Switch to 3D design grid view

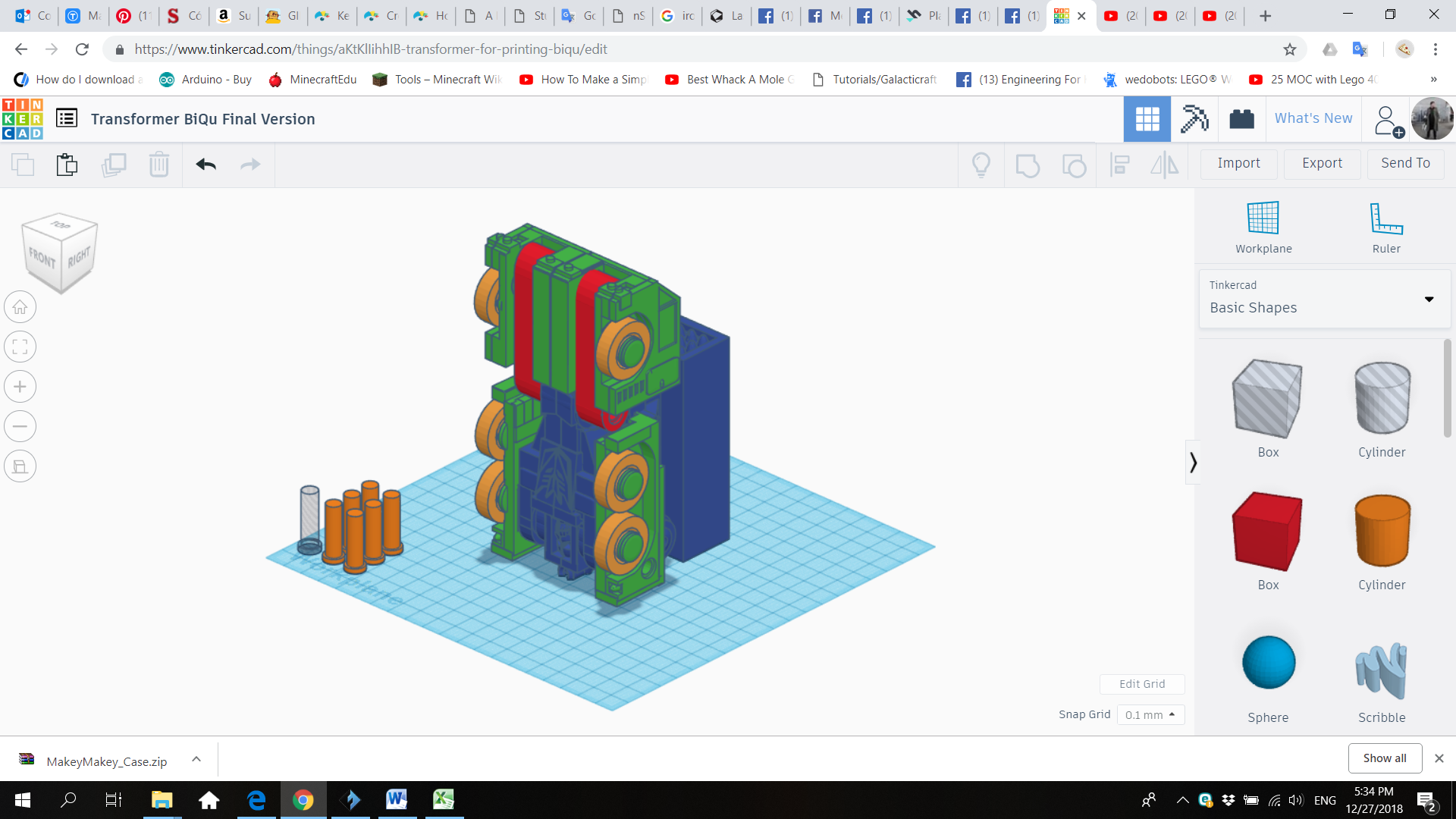[x=1147, y=119]
